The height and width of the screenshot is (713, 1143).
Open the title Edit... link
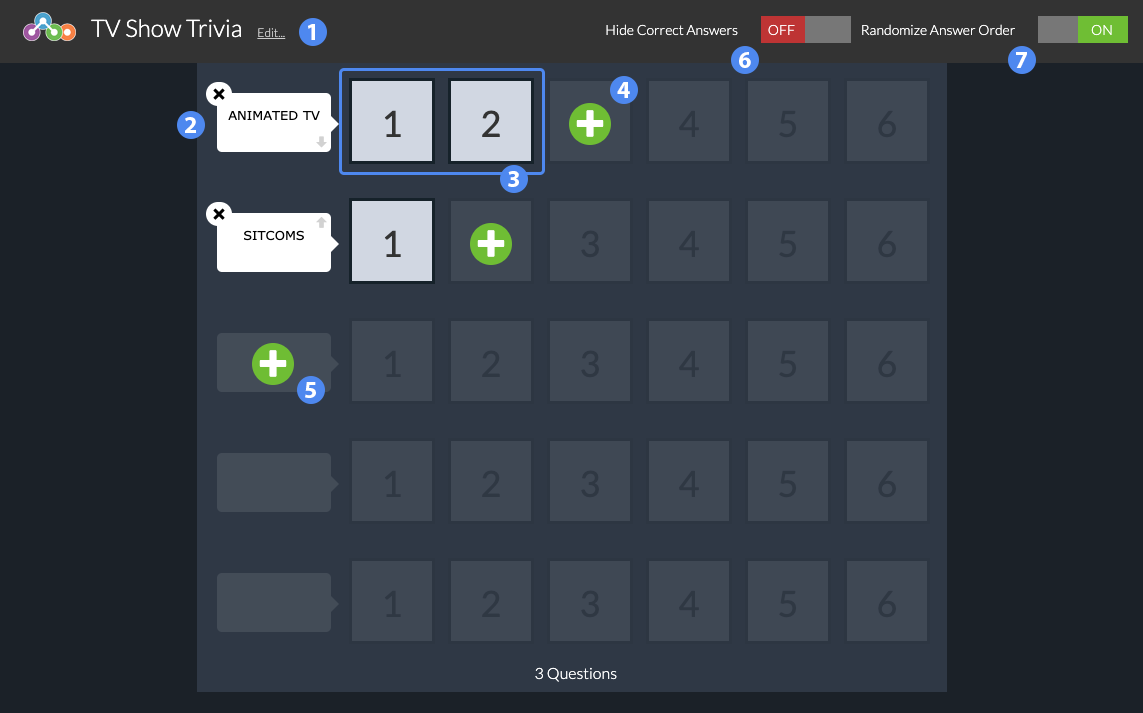coord(270,33)
